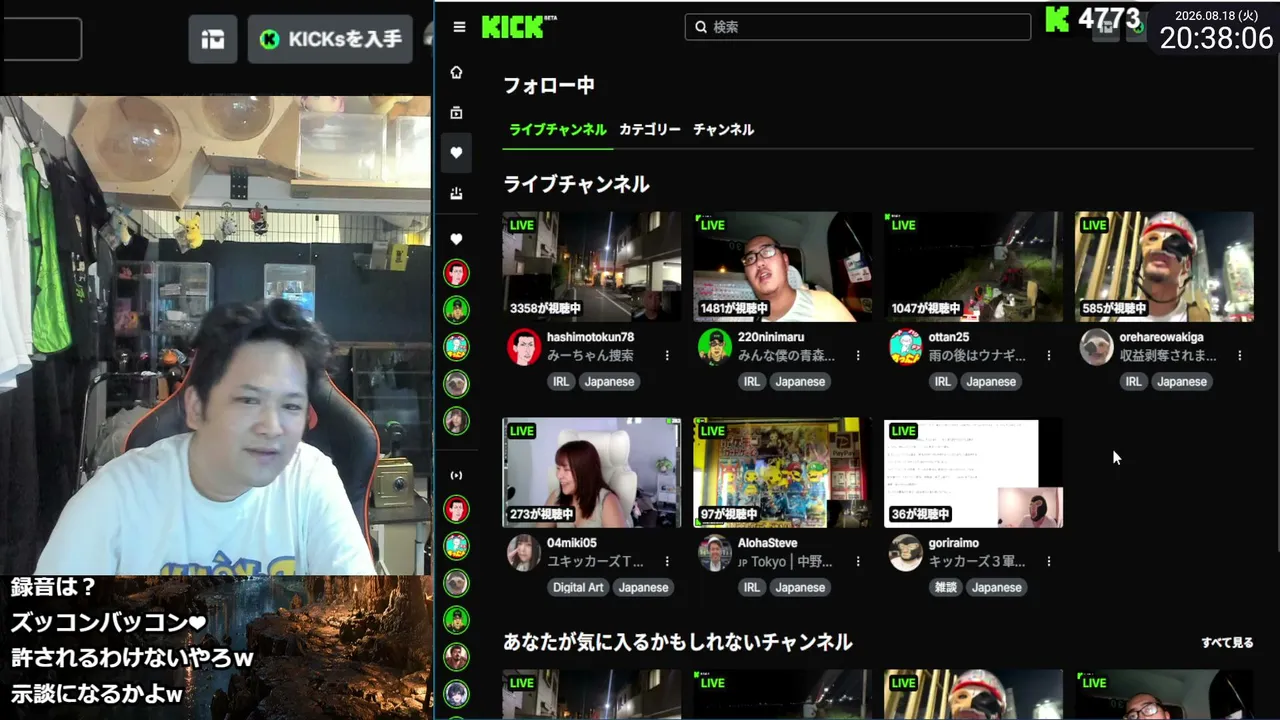This screenshot has height=720, width=1280.
Task: Click the stream title starting 雨の後はウナギ
Action: (977, 355)
